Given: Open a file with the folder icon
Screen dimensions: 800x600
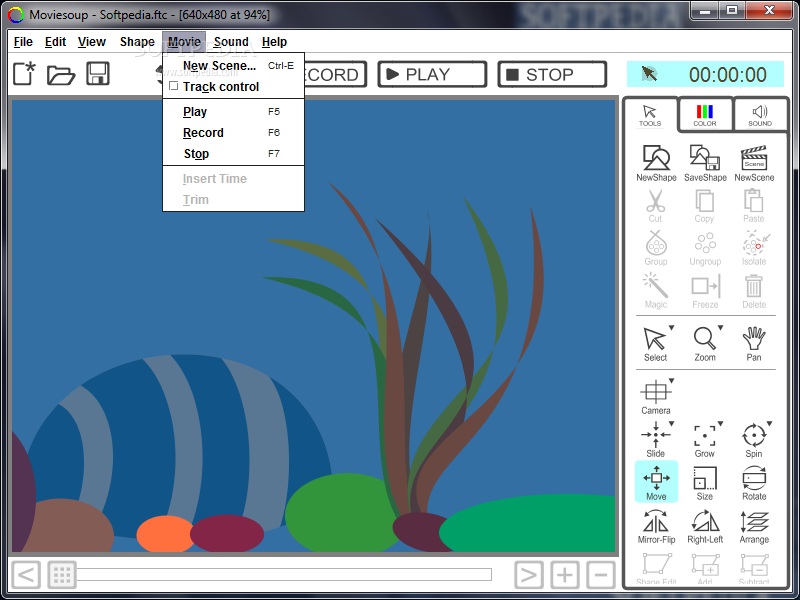Looking at the screenshot, I should (x=61, y=74).
